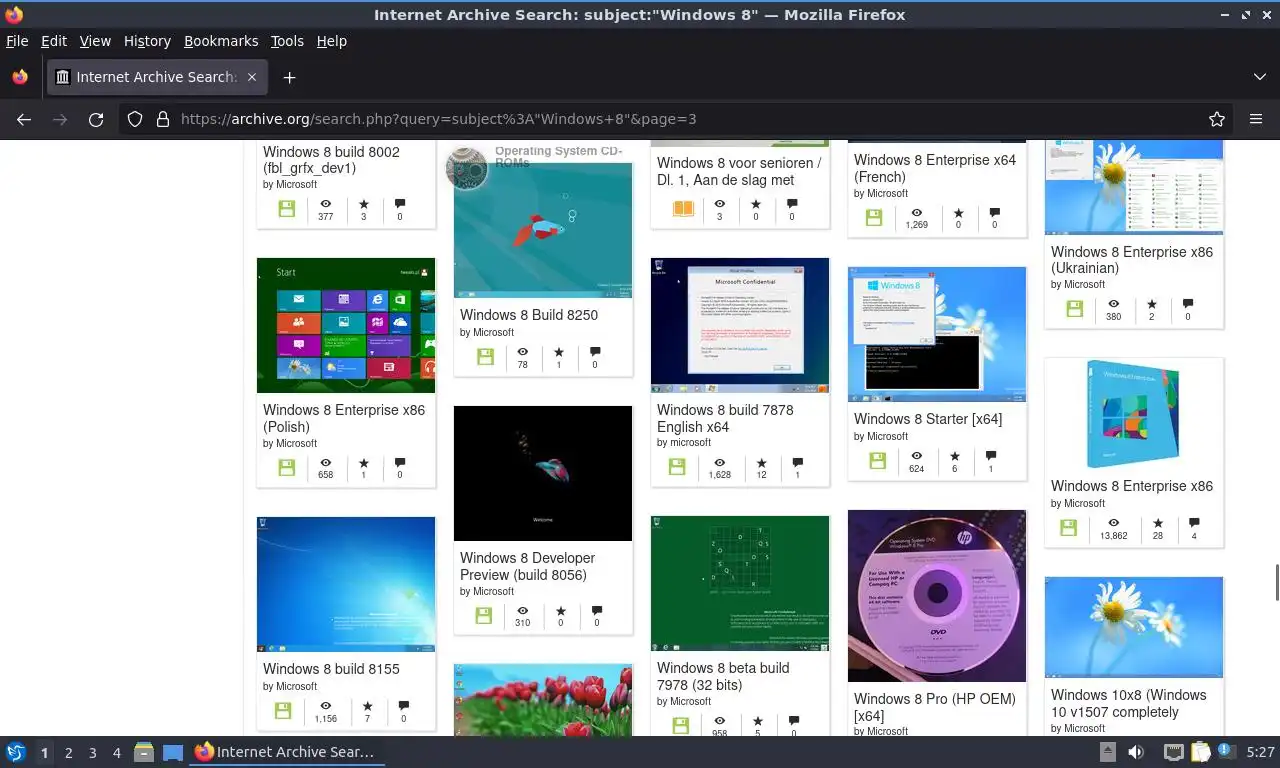Open Windows 10x8 (Windows 10 v1507 completely link
The width and height of the screenshot is (1280, 768).
(1129, 703)
